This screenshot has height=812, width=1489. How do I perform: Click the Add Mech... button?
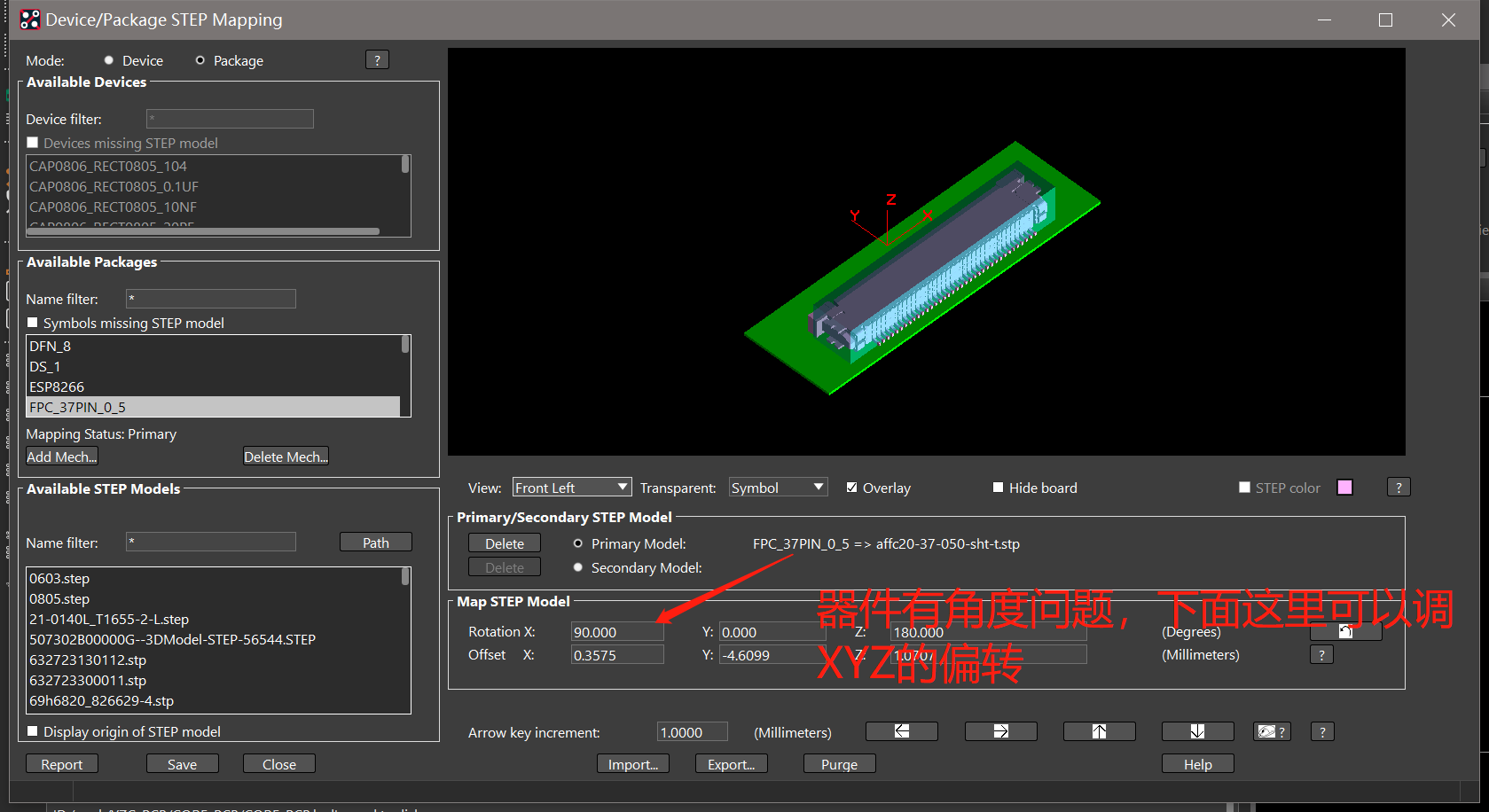click(x=62, y=457)
